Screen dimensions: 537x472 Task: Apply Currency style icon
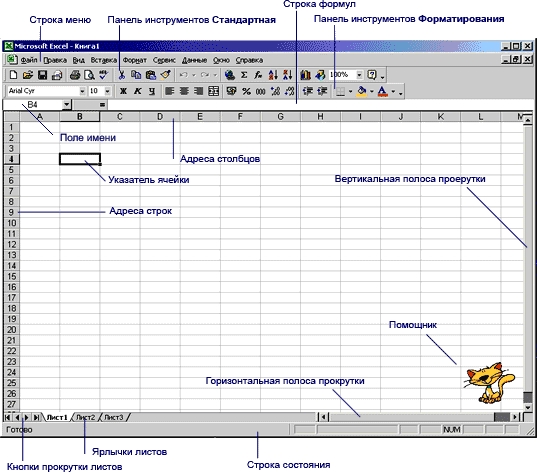point(232,91)
